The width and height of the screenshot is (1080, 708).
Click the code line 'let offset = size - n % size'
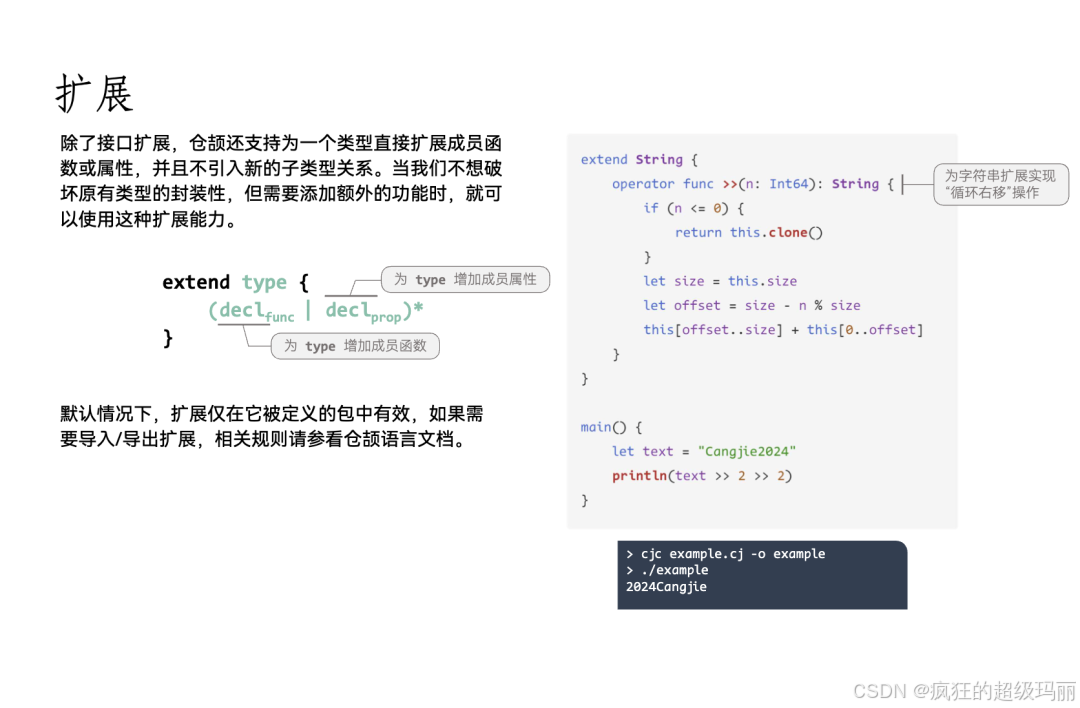point(751,305)
